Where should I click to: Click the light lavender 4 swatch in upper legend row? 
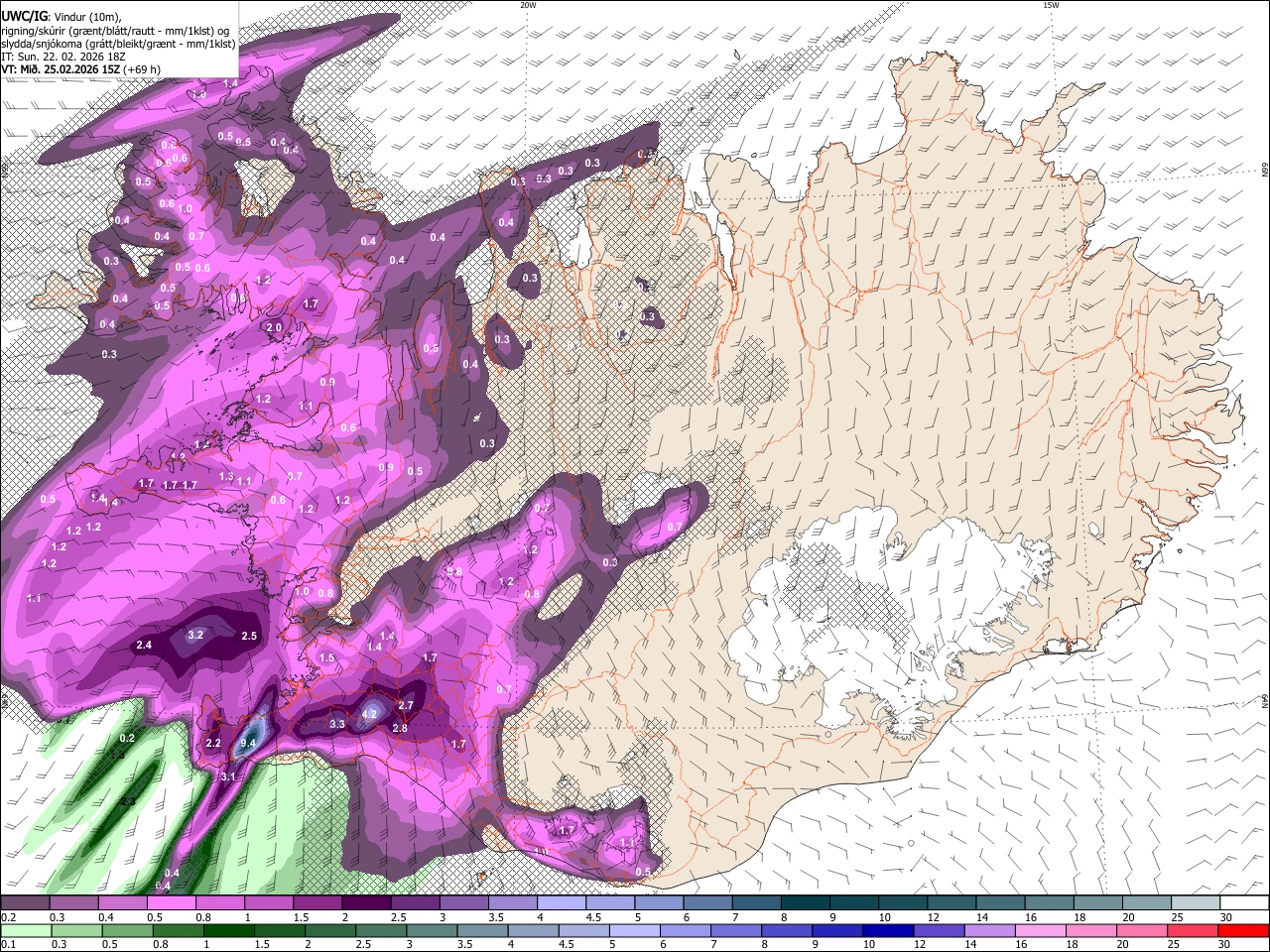click(561, 902)
